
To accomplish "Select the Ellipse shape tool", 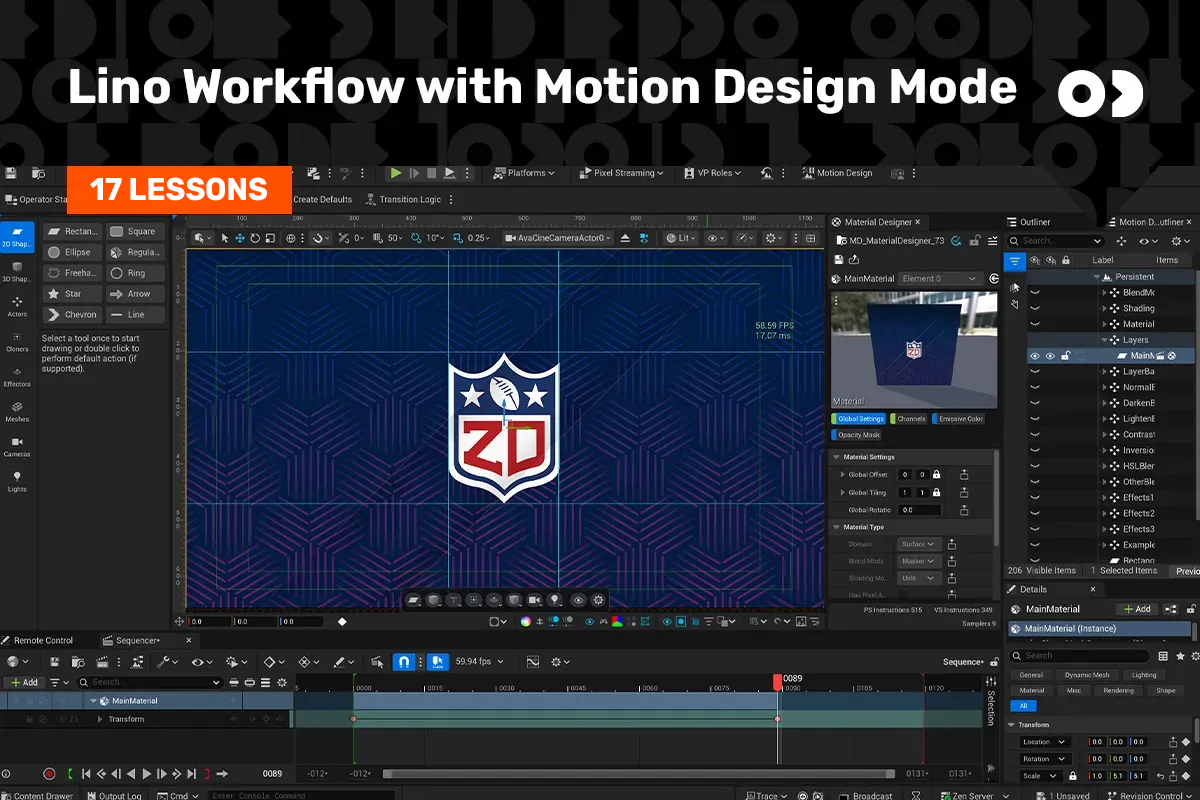I will click(x=71, y=252).
